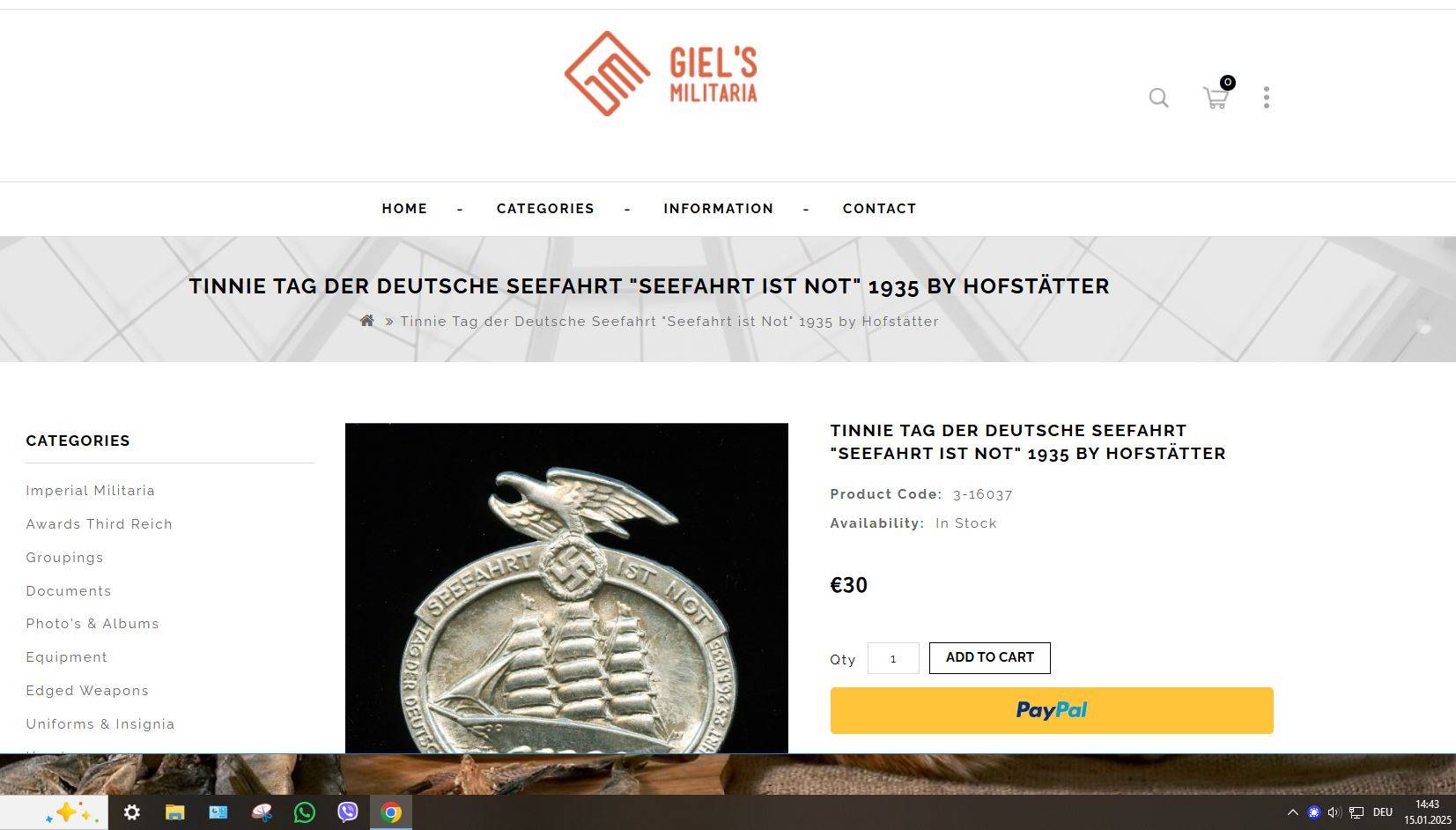Click the Chrome icon in the taskbar
The image size is (1456, 830).
(x=391, y=812)
